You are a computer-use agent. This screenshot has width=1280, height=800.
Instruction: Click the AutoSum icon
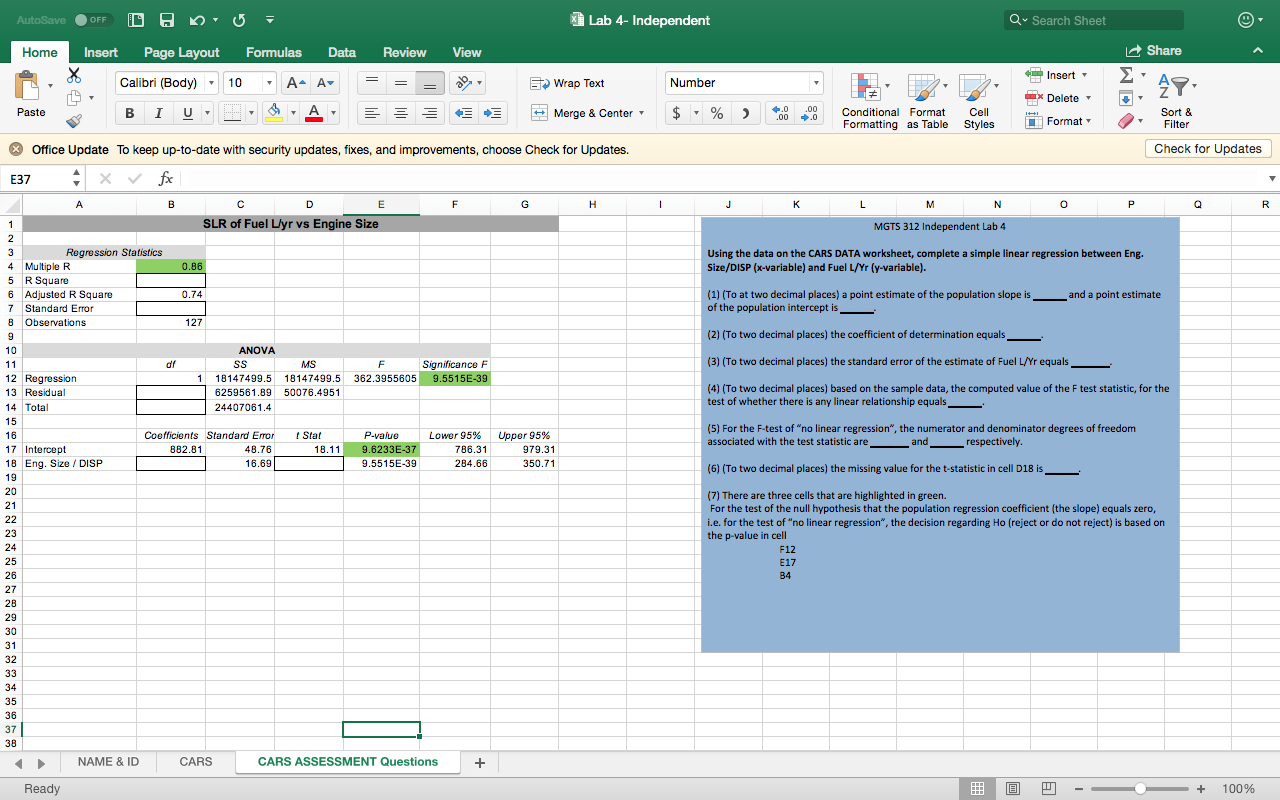click(1125, 73)
